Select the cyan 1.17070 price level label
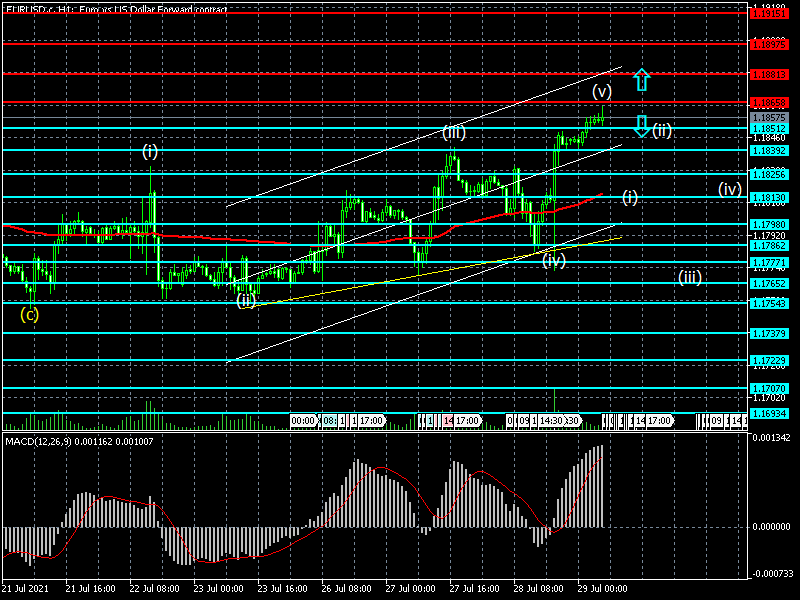This screenshot has height=600, width=800. (769, 389)
